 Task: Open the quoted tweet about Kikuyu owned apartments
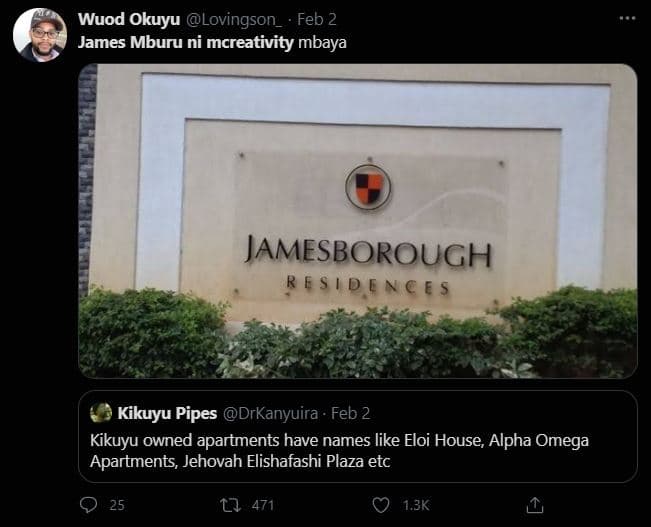click(x=357, y=436)
